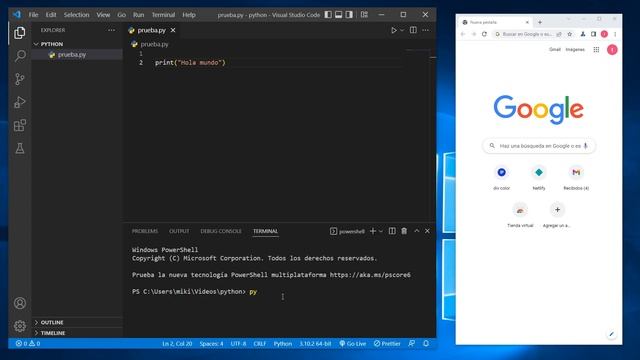Select the prueba.py editor tab
Viewport: 640px width, 360px height.
[x=151, y=30]
